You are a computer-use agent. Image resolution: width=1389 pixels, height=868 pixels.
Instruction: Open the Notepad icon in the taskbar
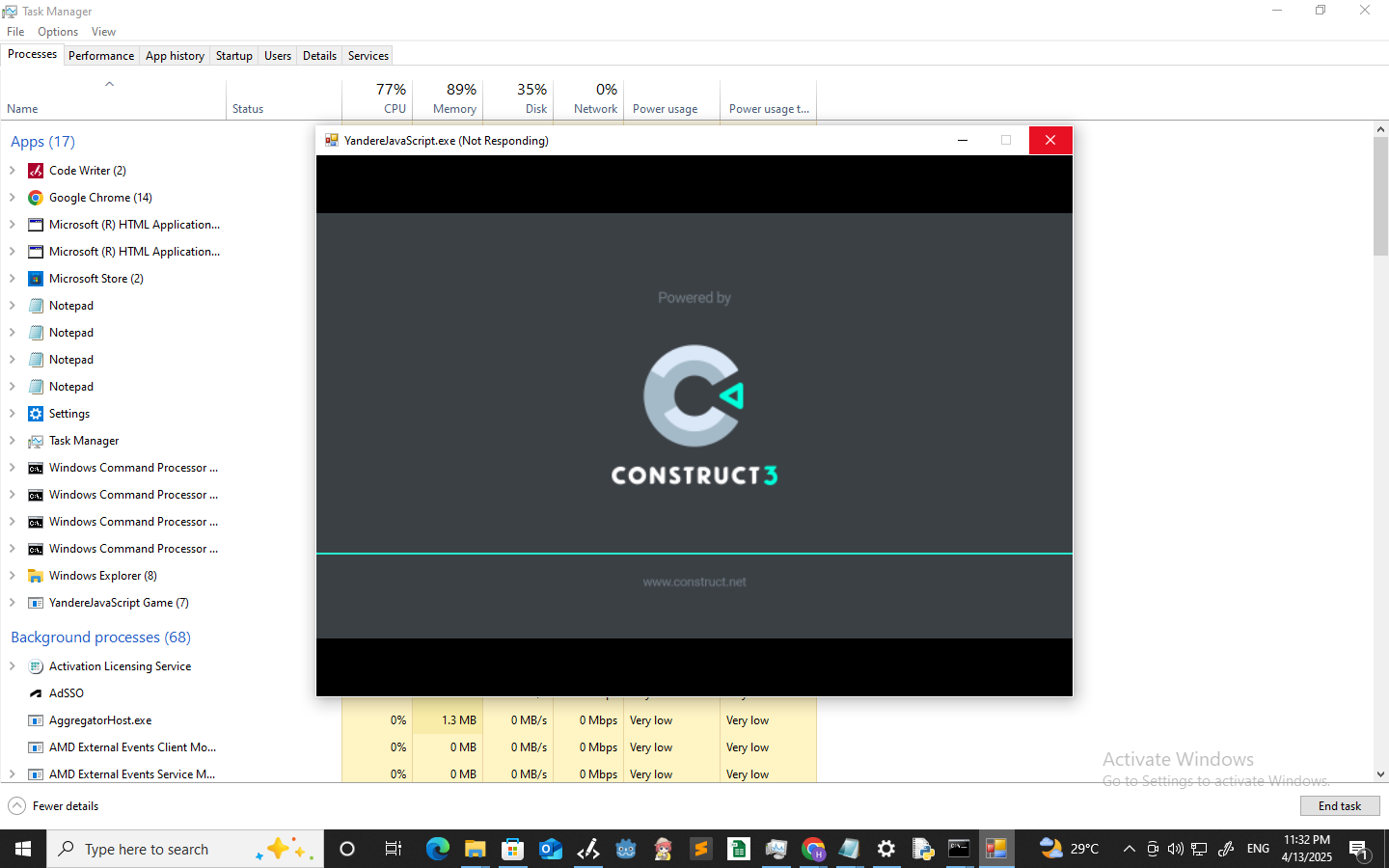pos(849,849)
